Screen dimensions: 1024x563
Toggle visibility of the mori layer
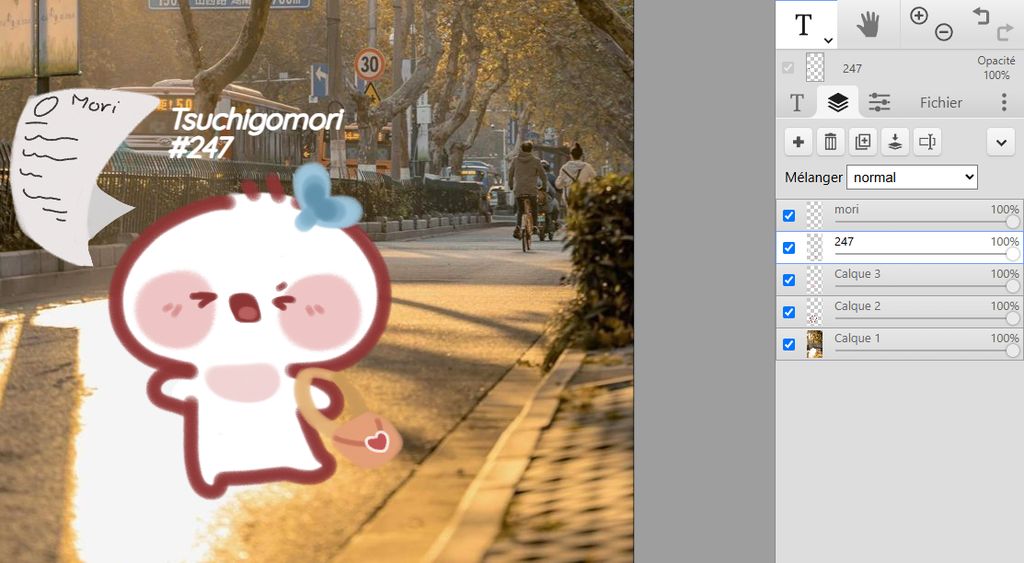(789, 216)
